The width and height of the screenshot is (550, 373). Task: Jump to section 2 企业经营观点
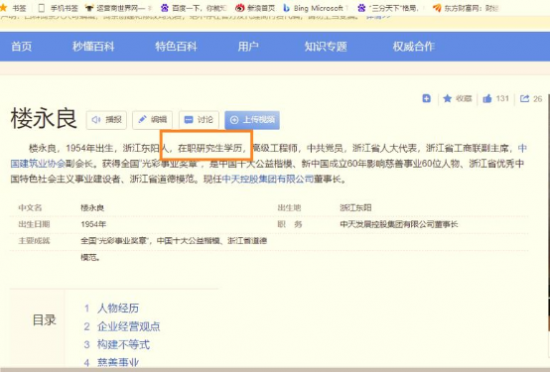tap(128, 326)
